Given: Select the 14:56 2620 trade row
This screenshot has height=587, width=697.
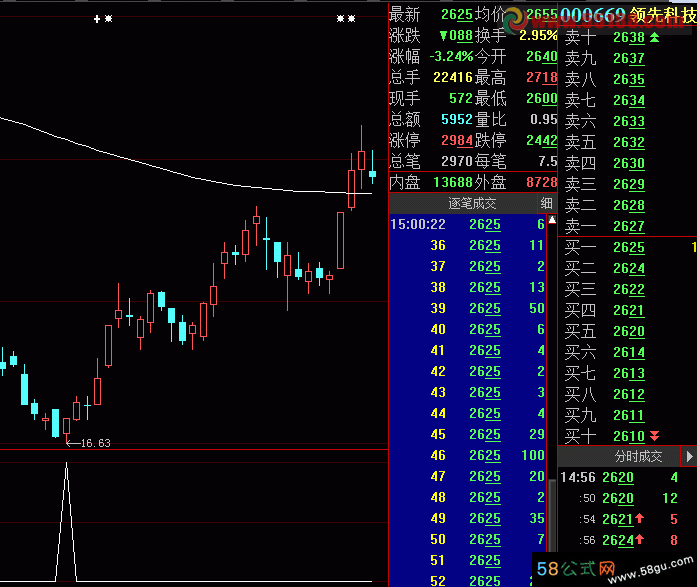Looking at the screenshot, I should (x=627, y=477).
